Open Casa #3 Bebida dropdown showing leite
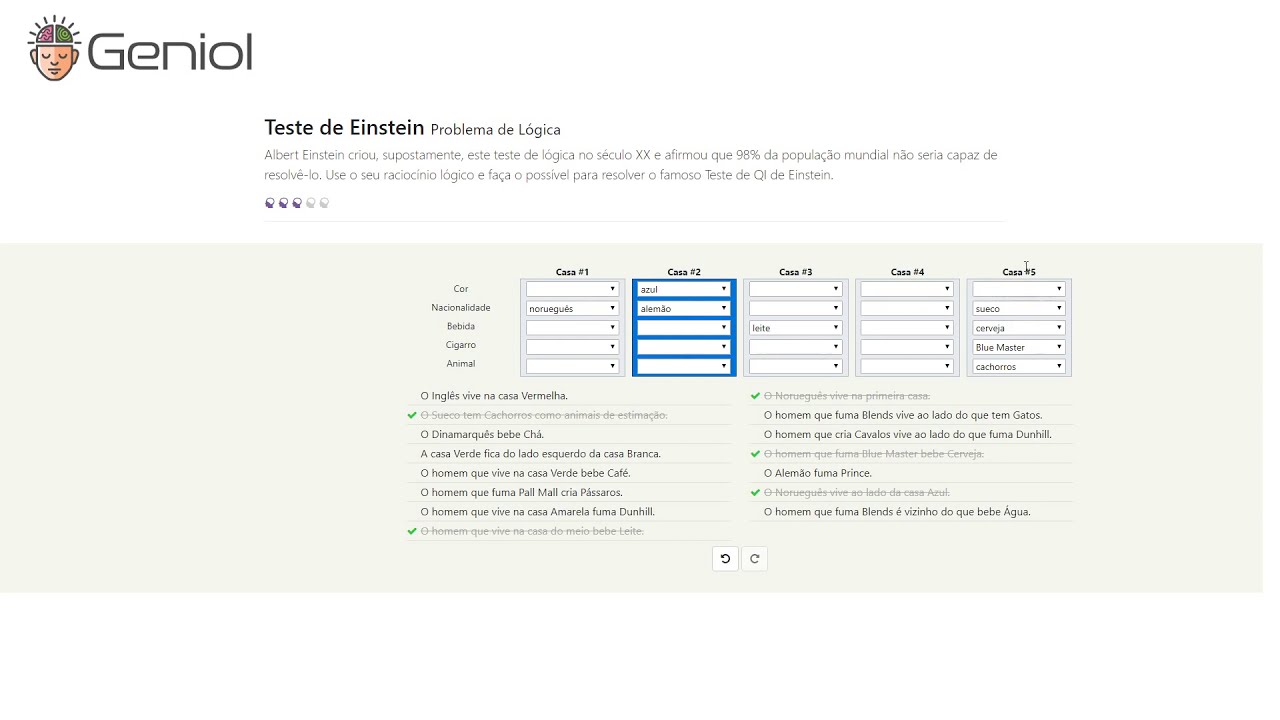This screenshot has width=1280, height=720. click(x=796, y=327)
